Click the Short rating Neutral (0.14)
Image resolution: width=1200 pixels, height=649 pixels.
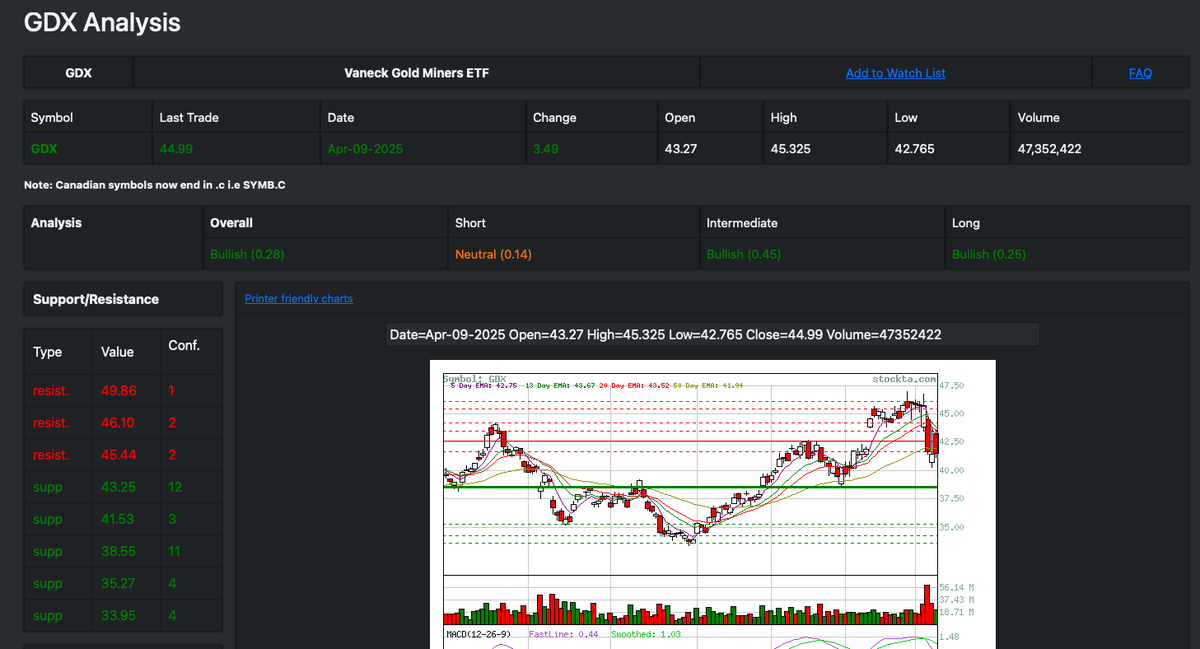coord(493,255)
